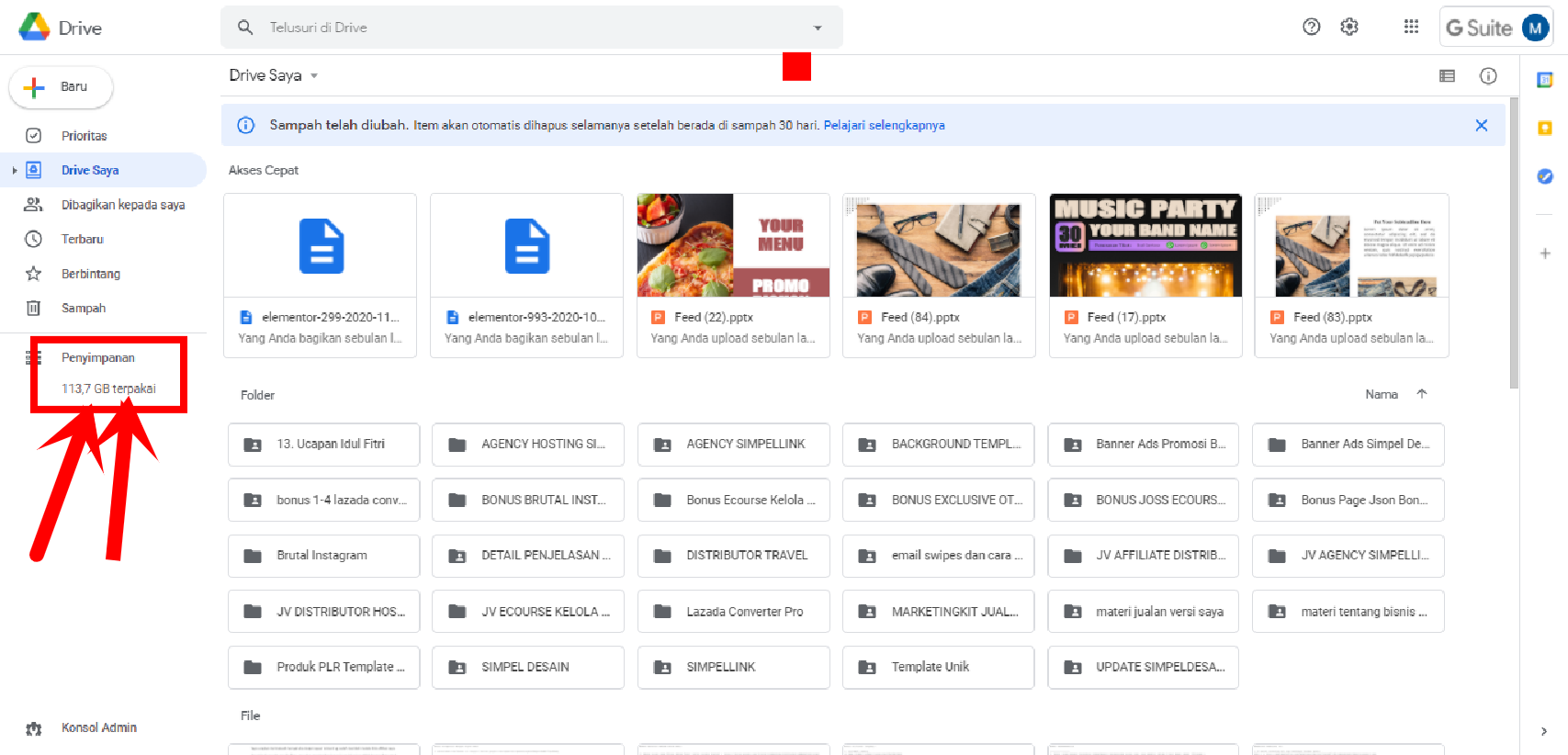The image size is (1568, 755).
Task: Click the Sampah trash icon
Action: [x=33, y=308]
